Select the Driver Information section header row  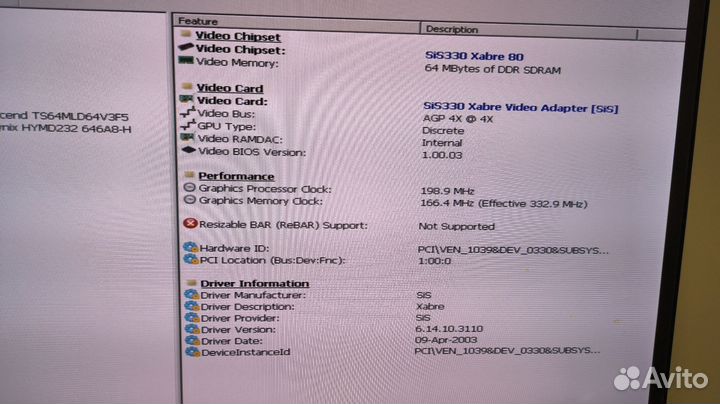click(253, 284)
